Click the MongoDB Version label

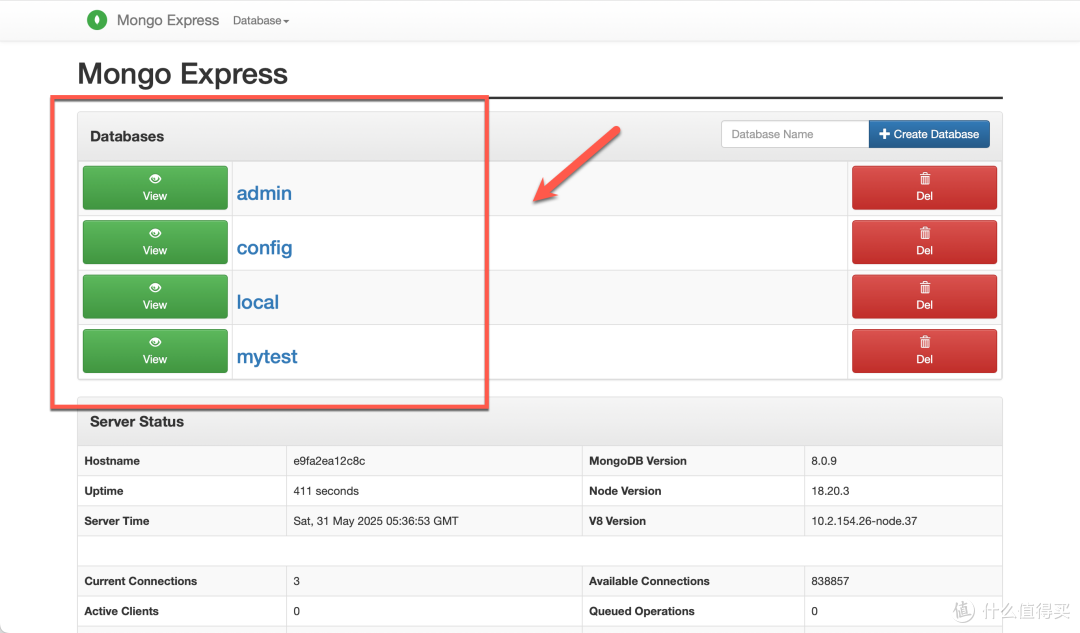pos(637,461)
